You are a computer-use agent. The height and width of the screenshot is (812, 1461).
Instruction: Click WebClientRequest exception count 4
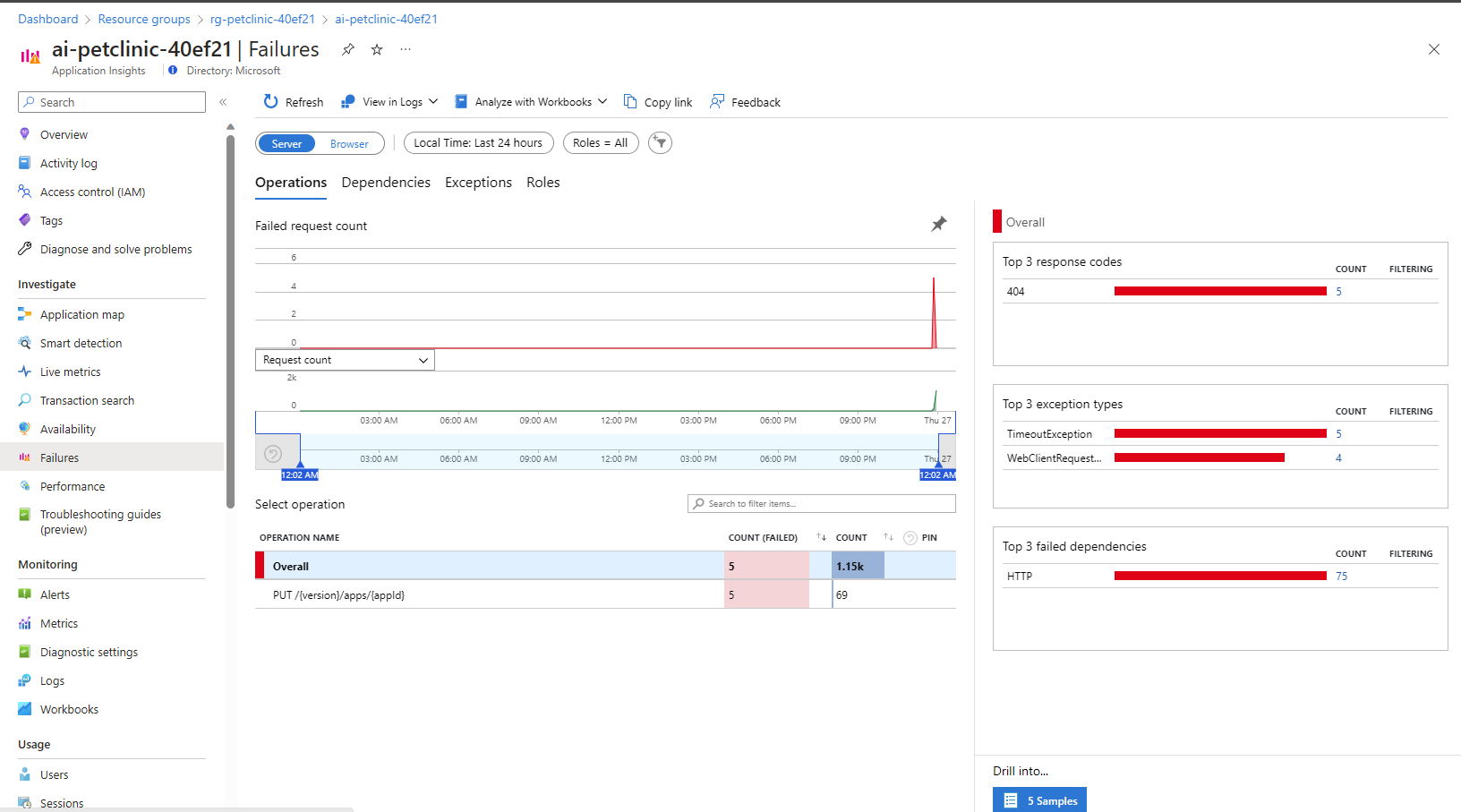(1338, 458)
